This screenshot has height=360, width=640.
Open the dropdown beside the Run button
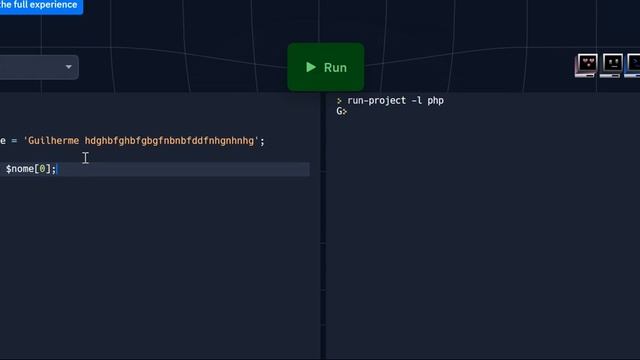[39, 67]
